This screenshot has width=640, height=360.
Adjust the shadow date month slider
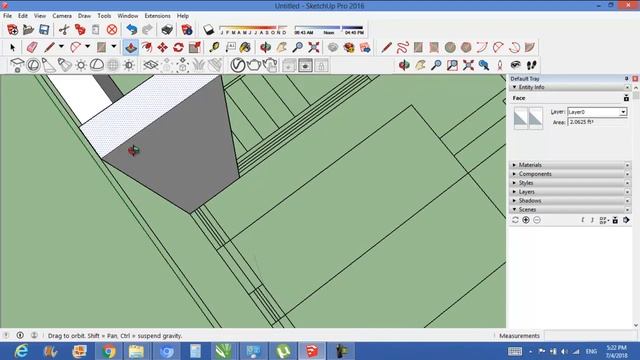point(253,30)
